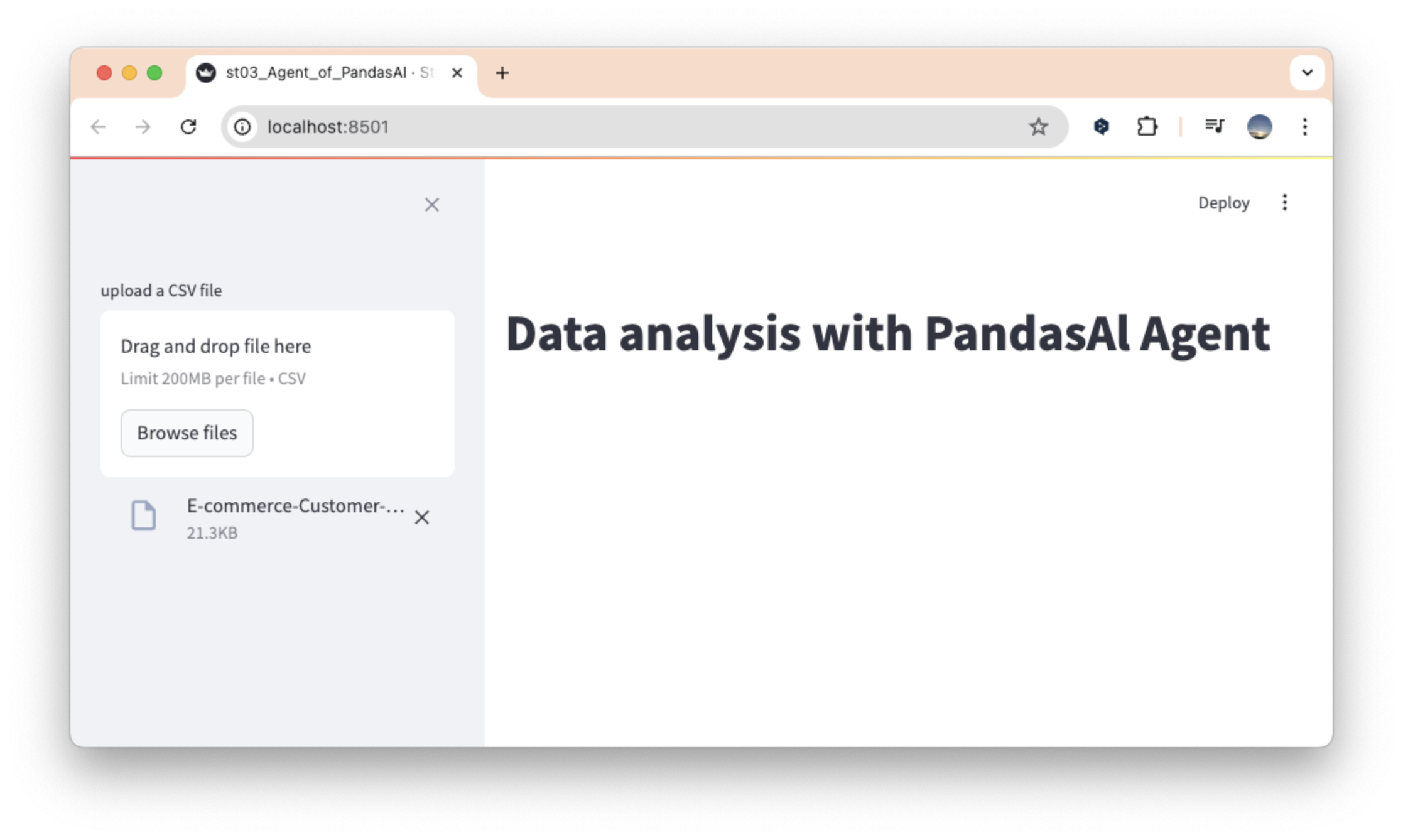This screenshot has height=840, width=1403.
Task: Click the forward navigation arrow
Action: [x=143, y=127]
